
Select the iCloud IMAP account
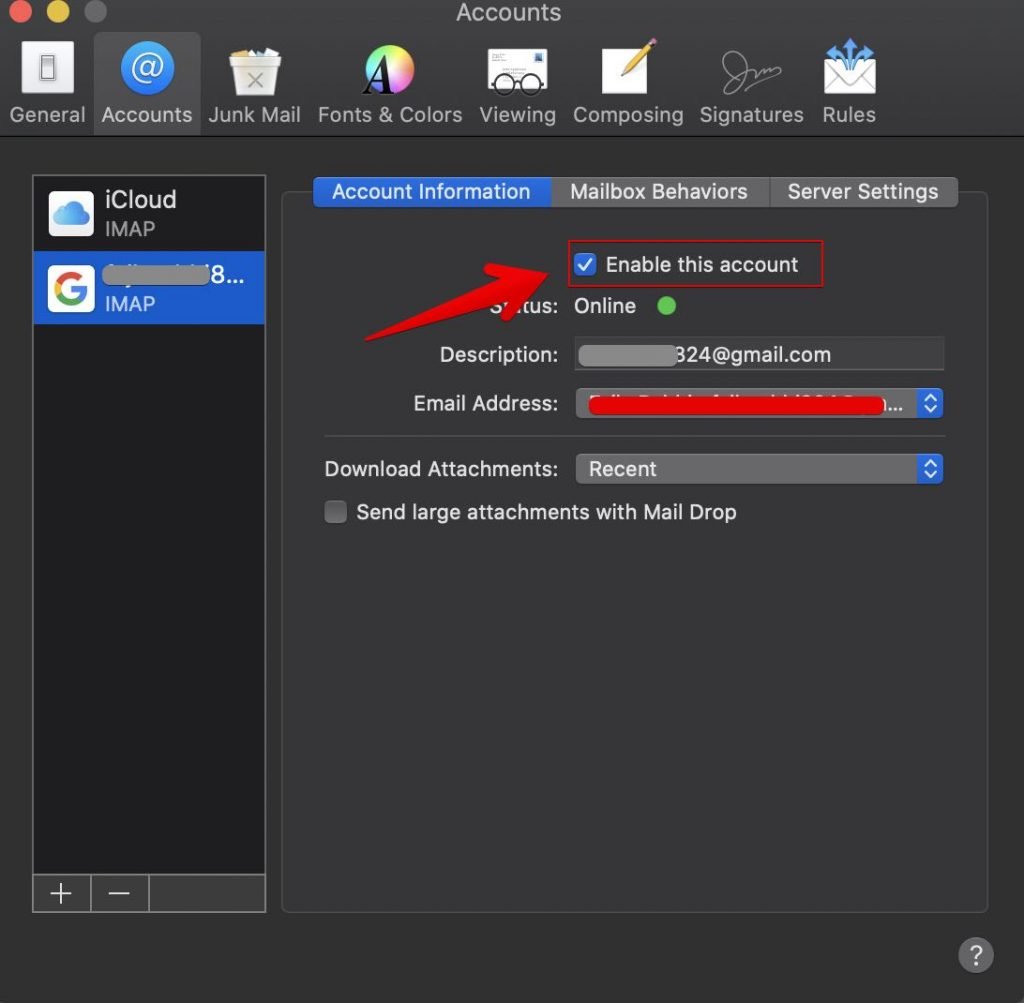(148, 212)
